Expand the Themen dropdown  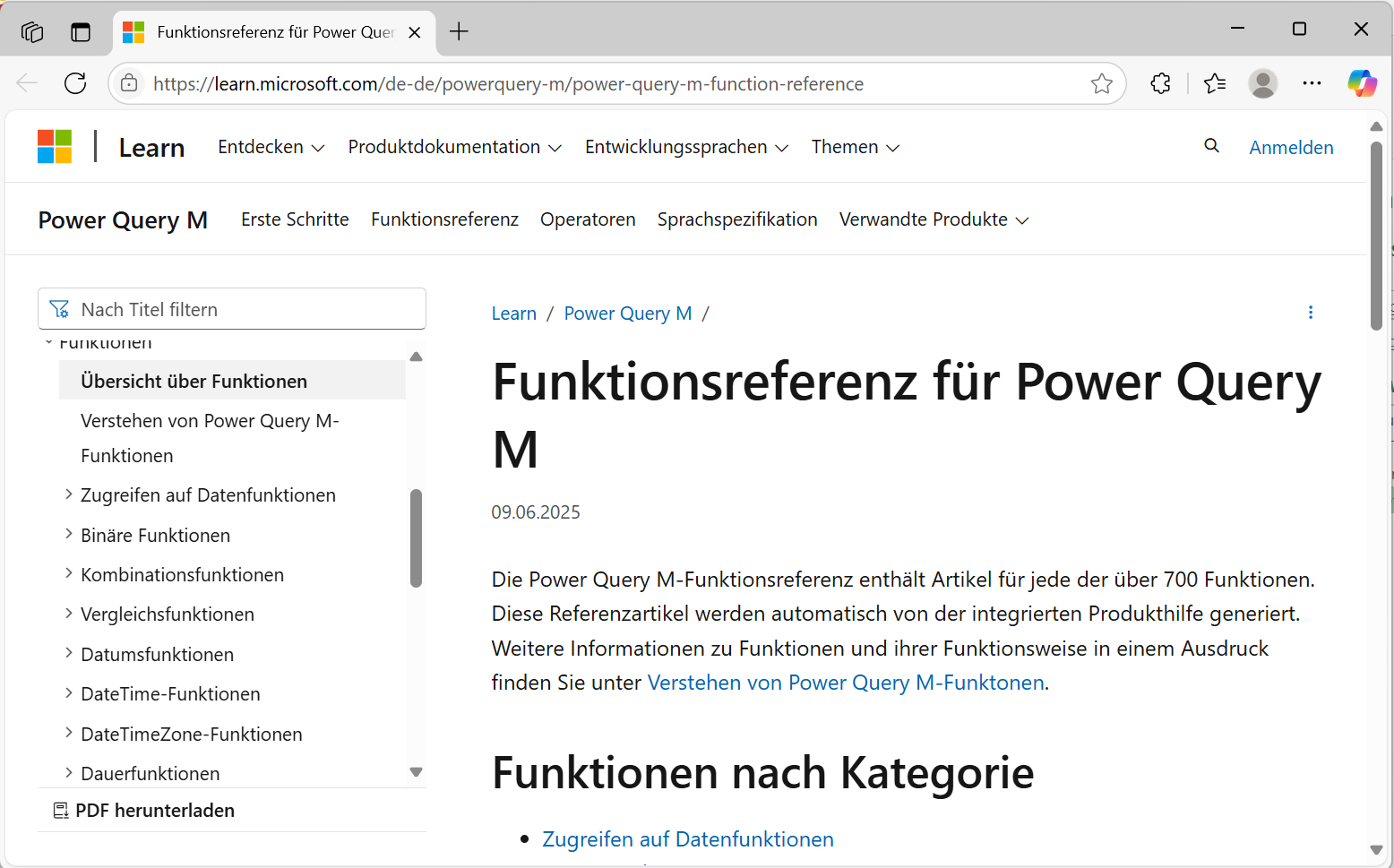coord(855,147)
